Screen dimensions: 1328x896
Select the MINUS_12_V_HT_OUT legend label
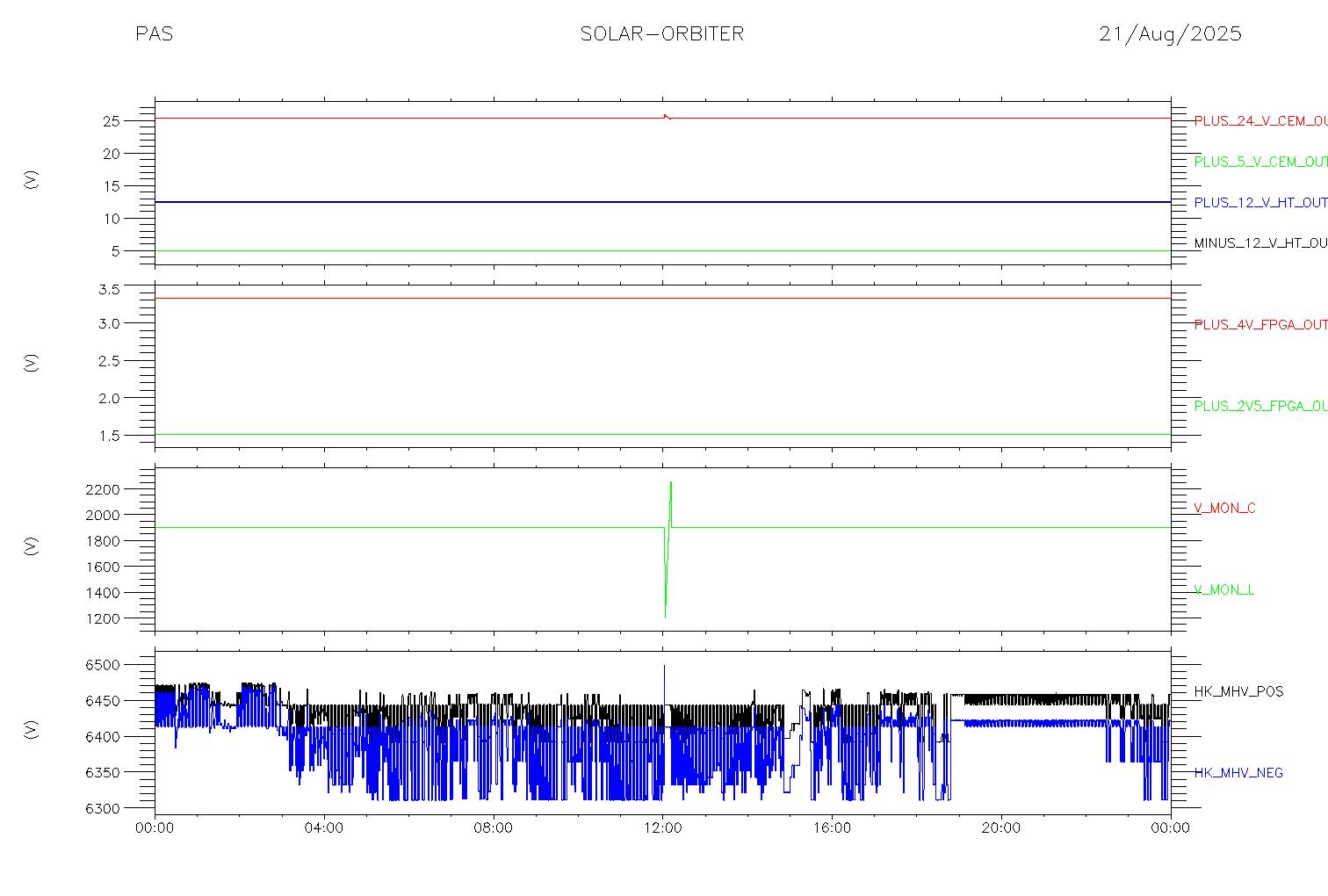tap(1260, 243)
